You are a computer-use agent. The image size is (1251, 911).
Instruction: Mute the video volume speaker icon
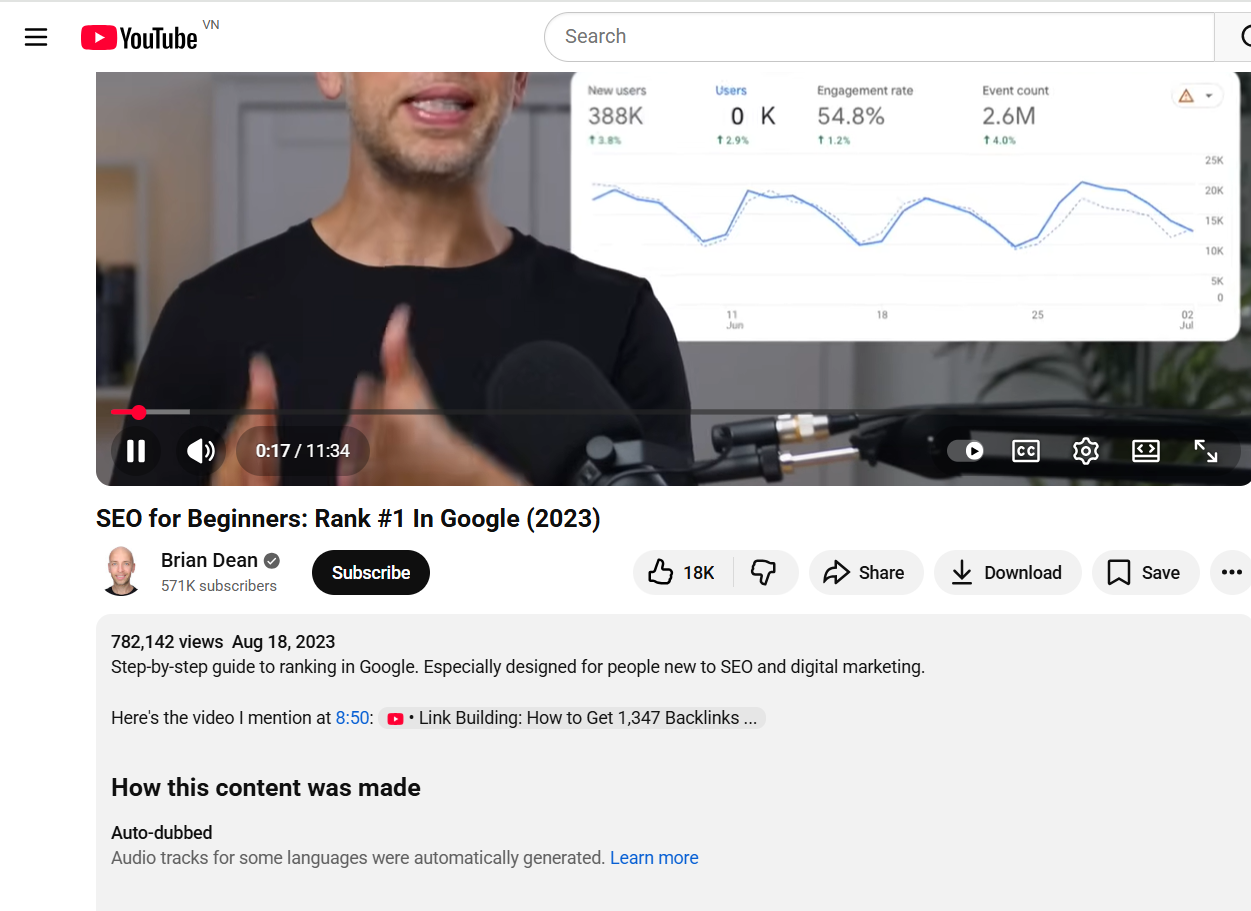pyautogui.click(x=201, y=451)
